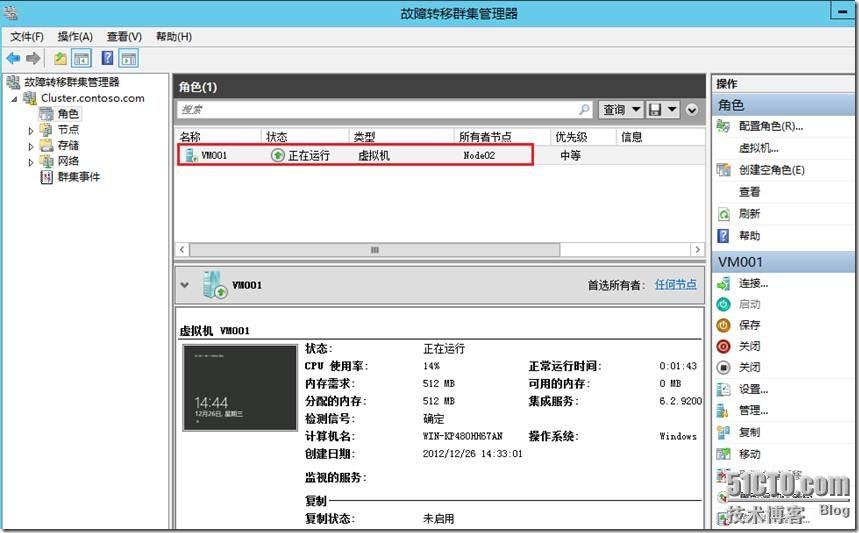Click the Help (帮助) icon in actions pane
Image resolution: width=859 pixels, height=533 pixels.
pyautogui.click(x=724, y=236)
